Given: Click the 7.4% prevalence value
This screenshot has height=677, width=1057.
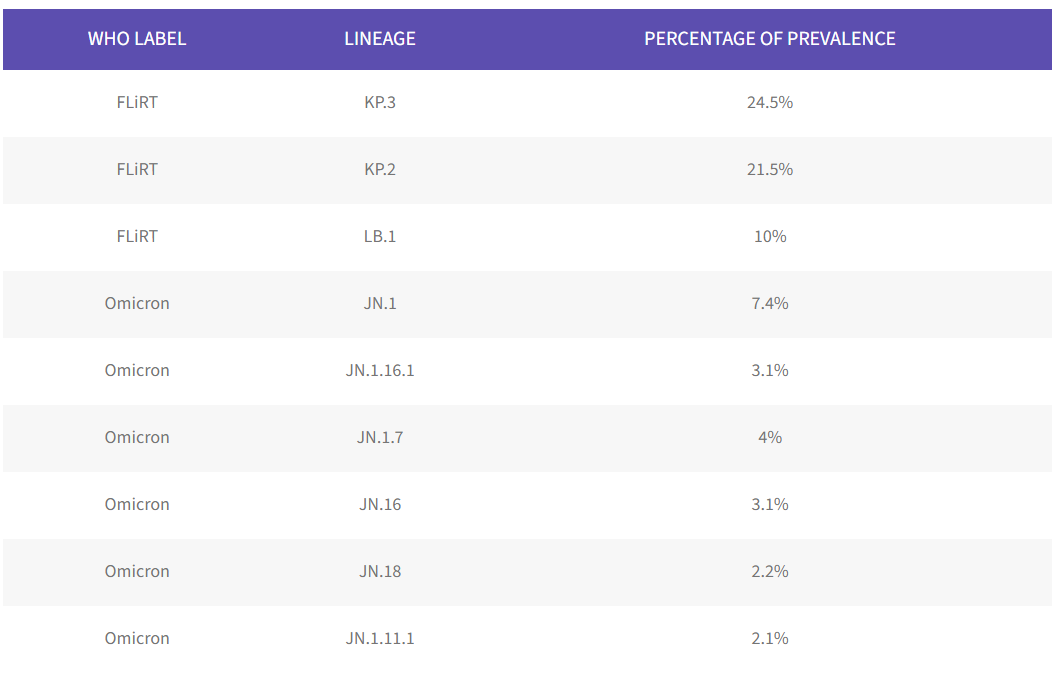Looking at the screenshot, I should pyautogui.click(x=770, y=303).
